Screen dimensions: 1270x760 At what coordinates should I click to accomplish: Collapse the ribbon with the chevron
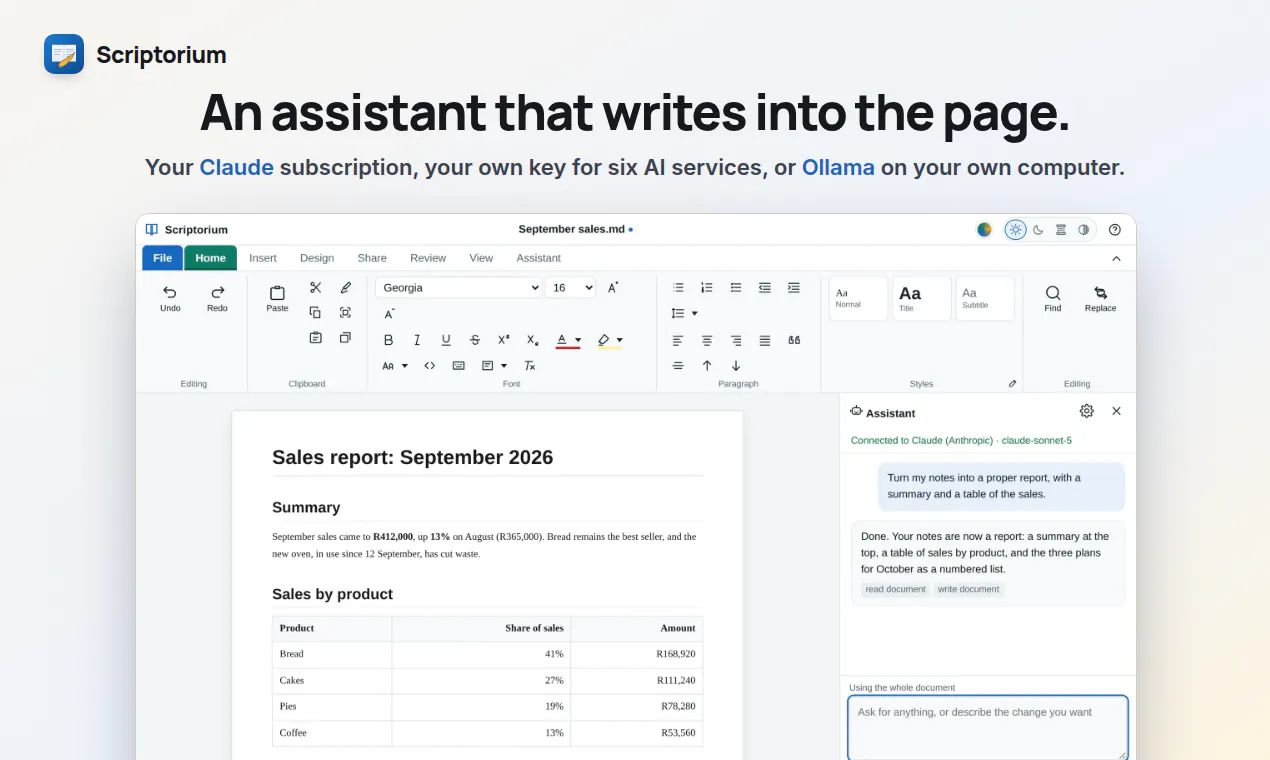1116,258
